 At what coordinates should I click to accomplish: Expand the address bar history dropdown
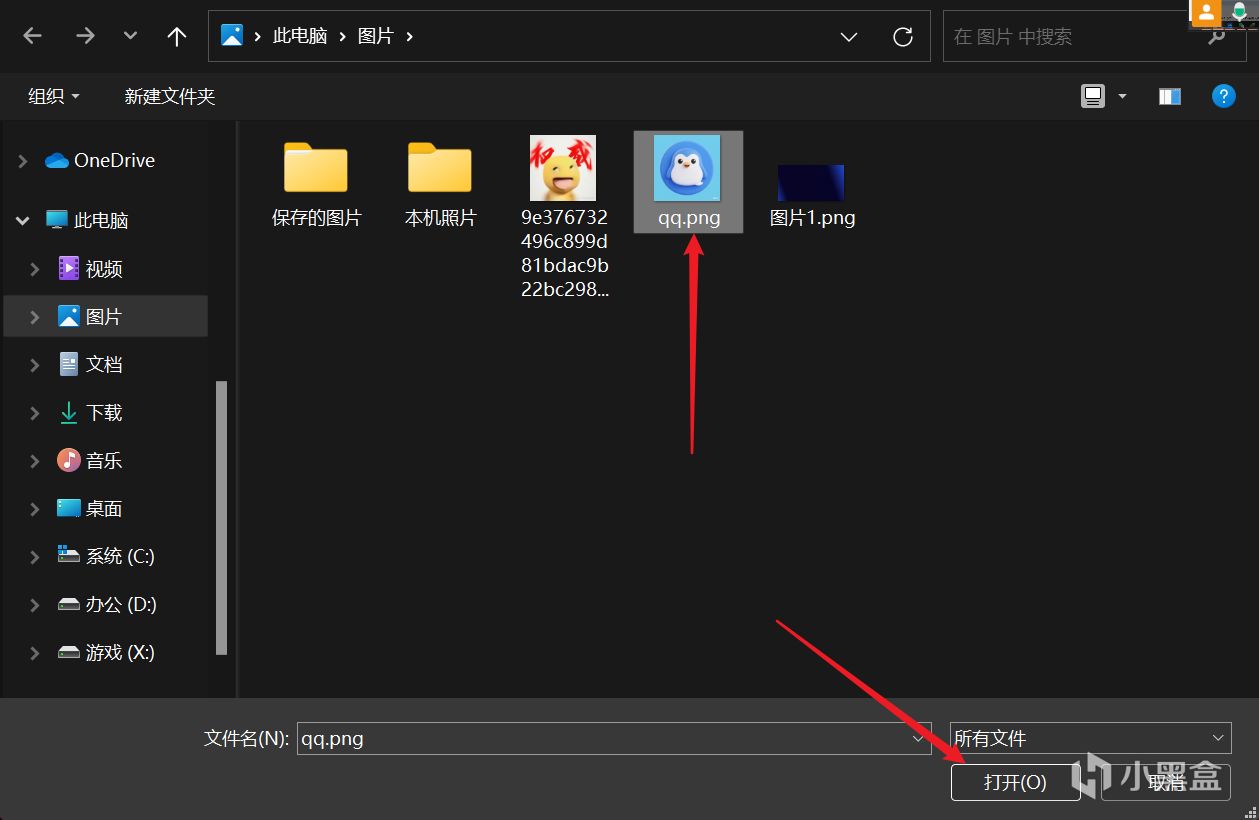click(x=849, y=37)
